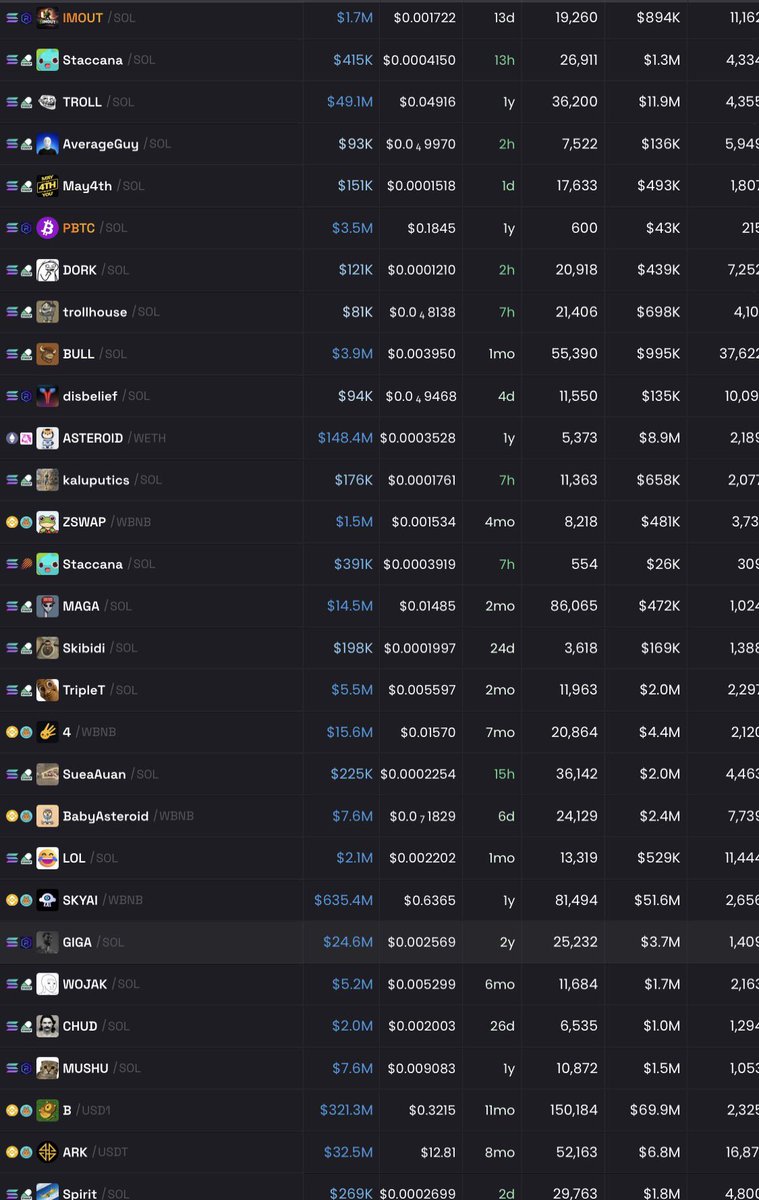The image size is (759, 1200).
Task: Click the DORK token logo
Action: pyautogui.click(x=47, y=270)
